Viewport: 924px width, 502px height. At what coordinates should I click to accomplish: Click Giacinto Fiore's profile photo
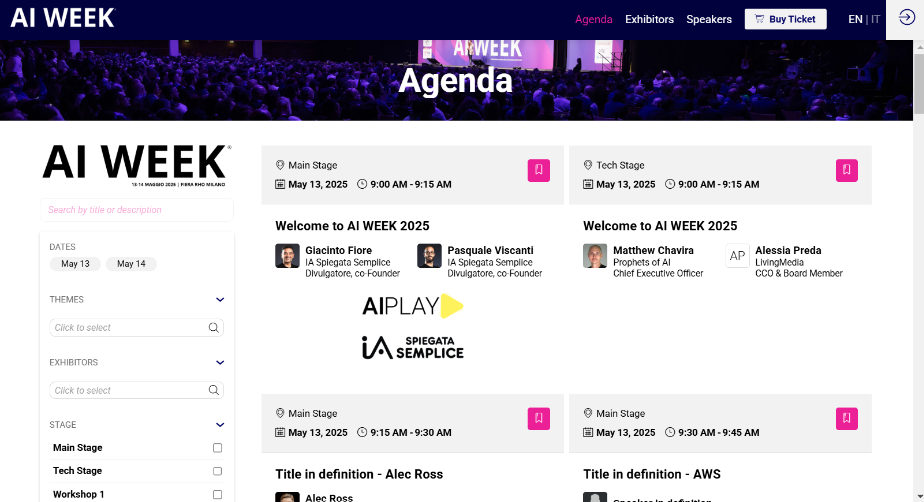(x=287, y=256)
